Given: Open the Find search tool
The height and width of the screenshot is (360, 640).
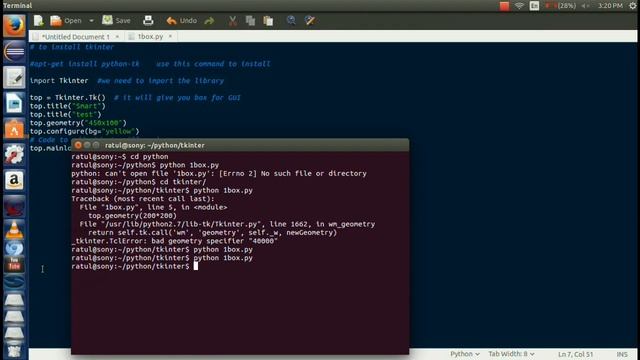Looking at the screenshot, I should click(291, 20).
